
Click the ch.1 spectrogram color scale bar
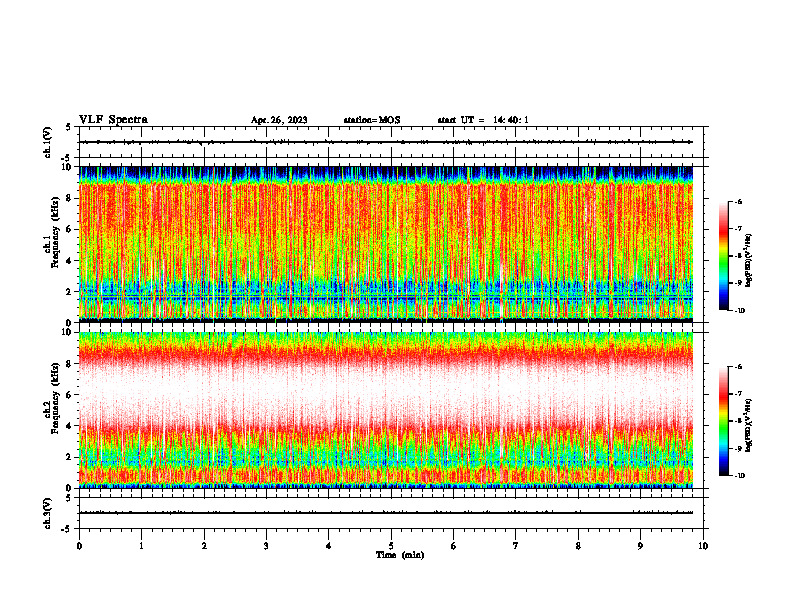[x=723, y=256]
